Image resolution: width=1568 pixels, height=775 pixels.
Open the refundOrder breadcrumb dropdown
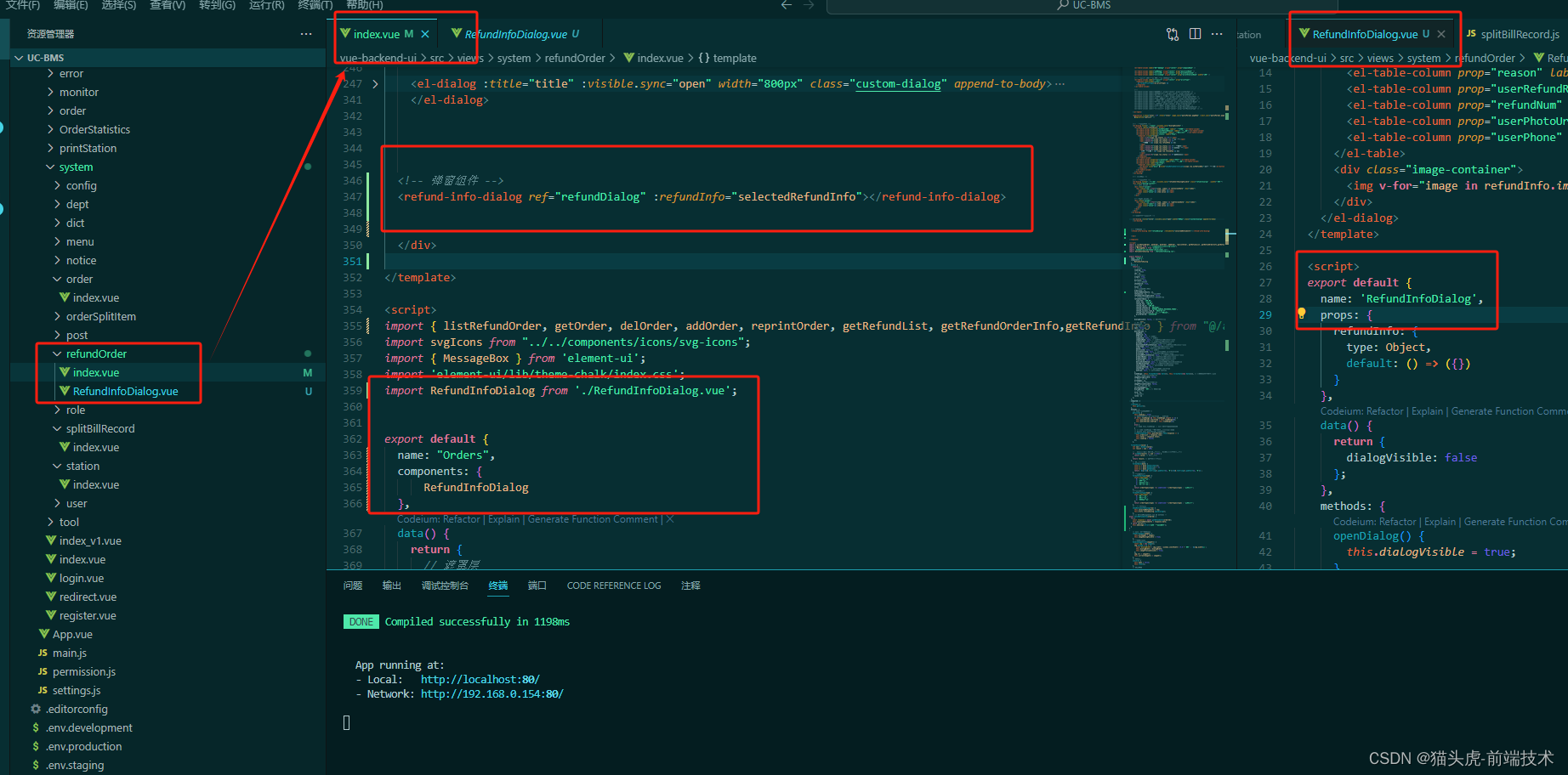(575, 57)
